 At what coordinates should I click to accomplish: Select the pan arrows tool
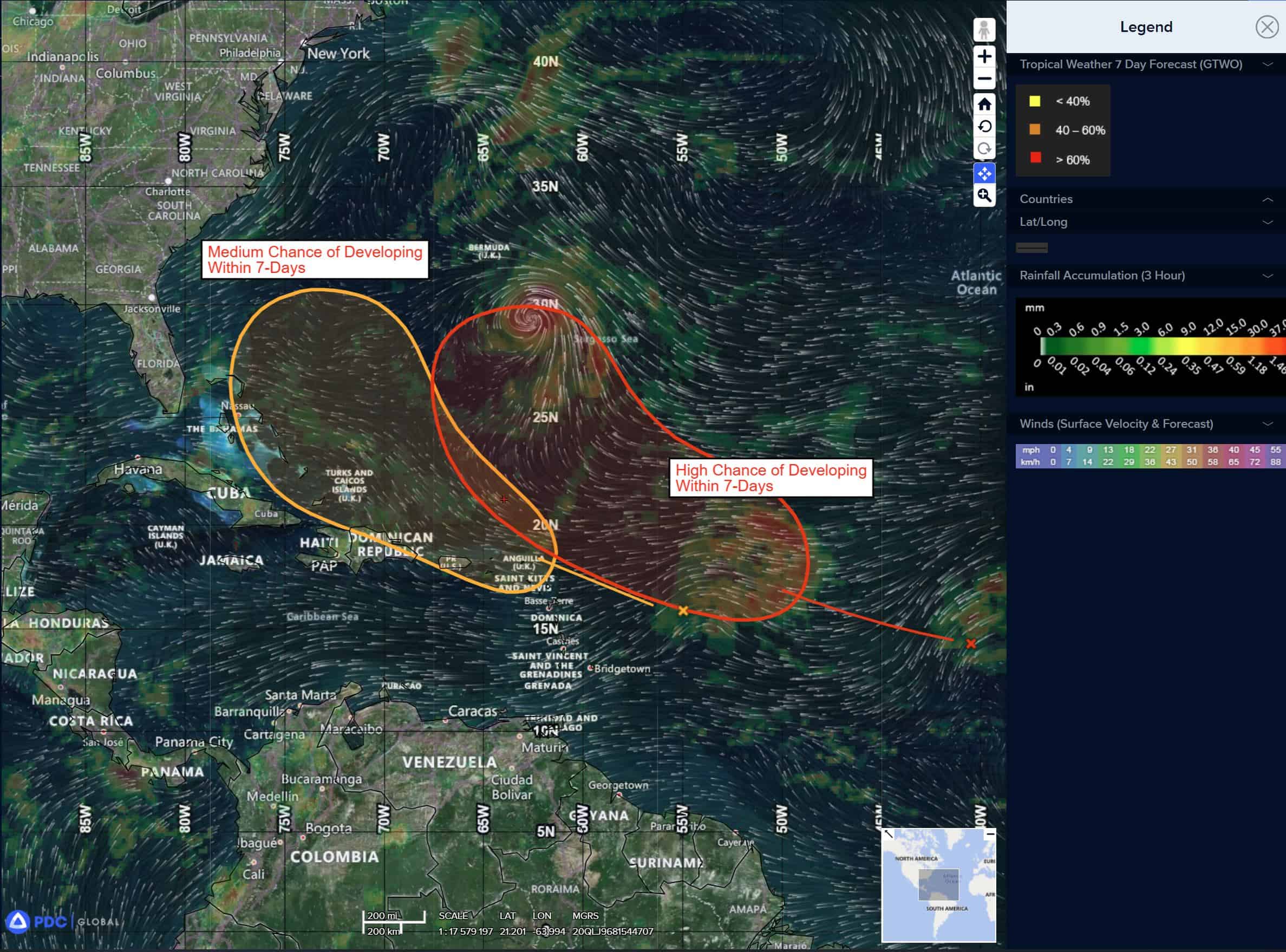tap(984, 173)
